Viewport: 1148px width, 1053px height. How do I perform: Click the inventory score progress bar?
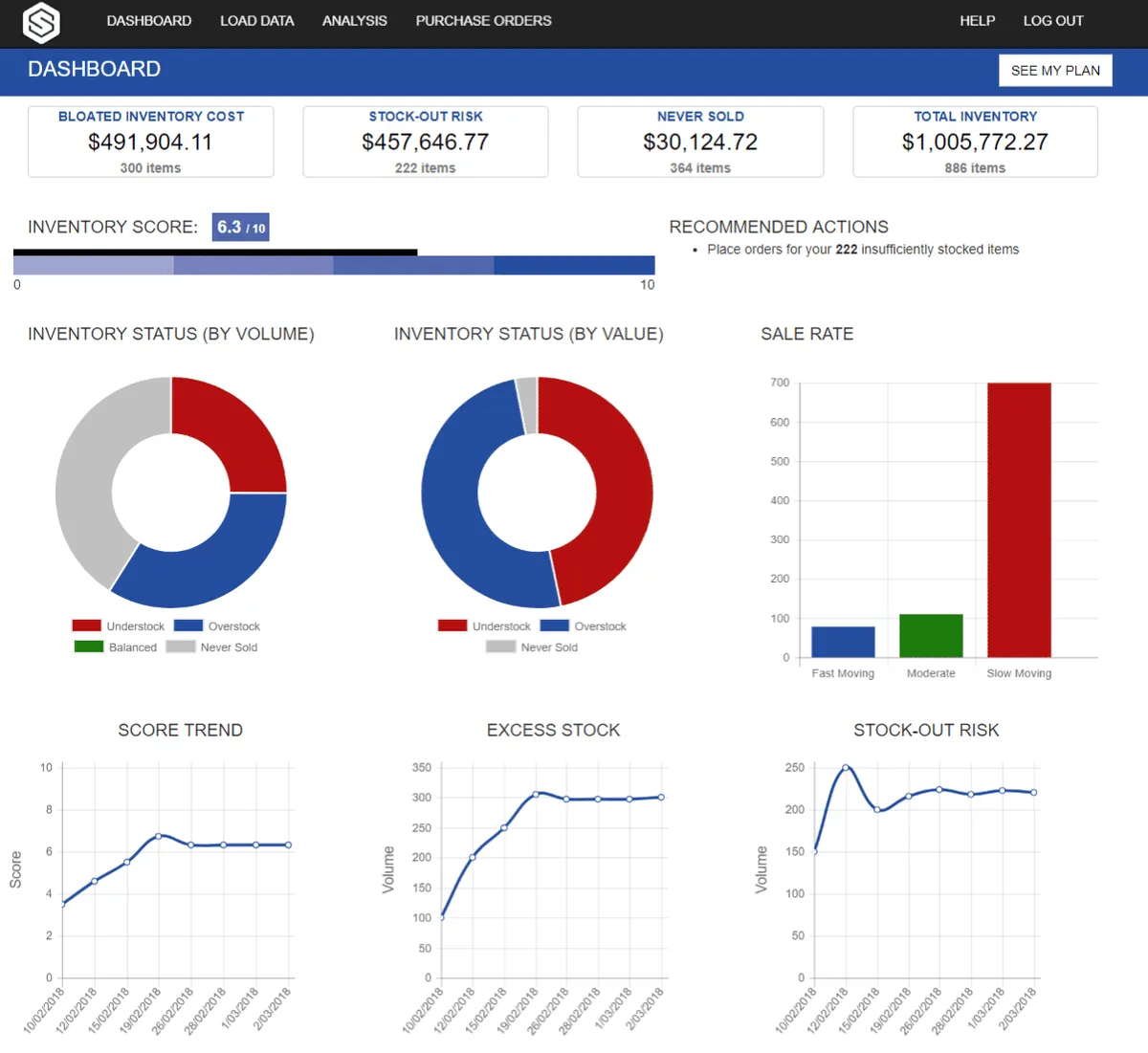coord(334,265)
